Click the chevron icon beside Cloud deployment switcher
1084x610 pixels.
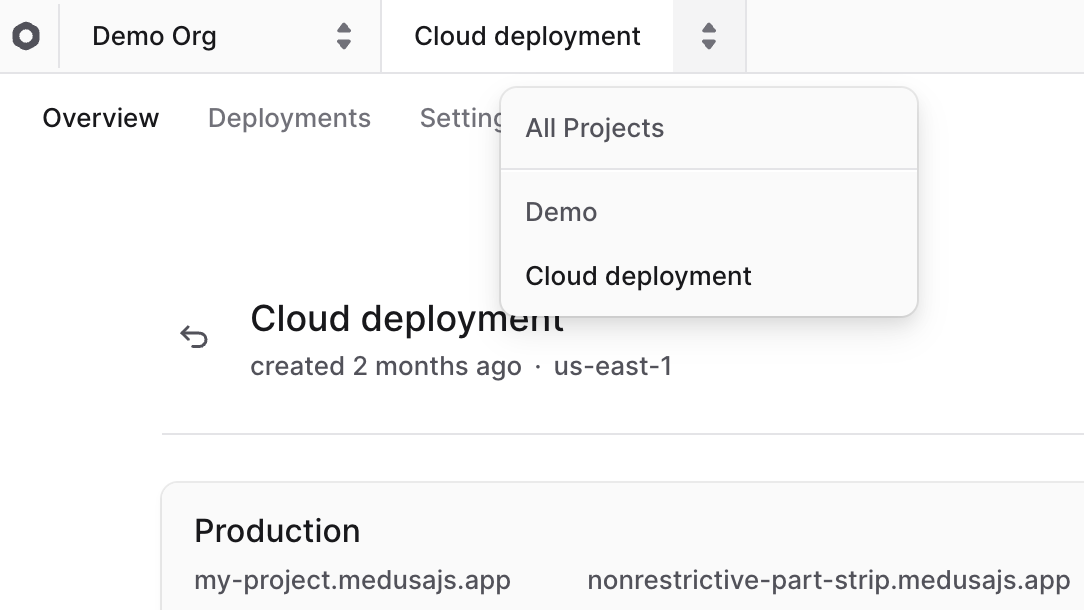709,36
